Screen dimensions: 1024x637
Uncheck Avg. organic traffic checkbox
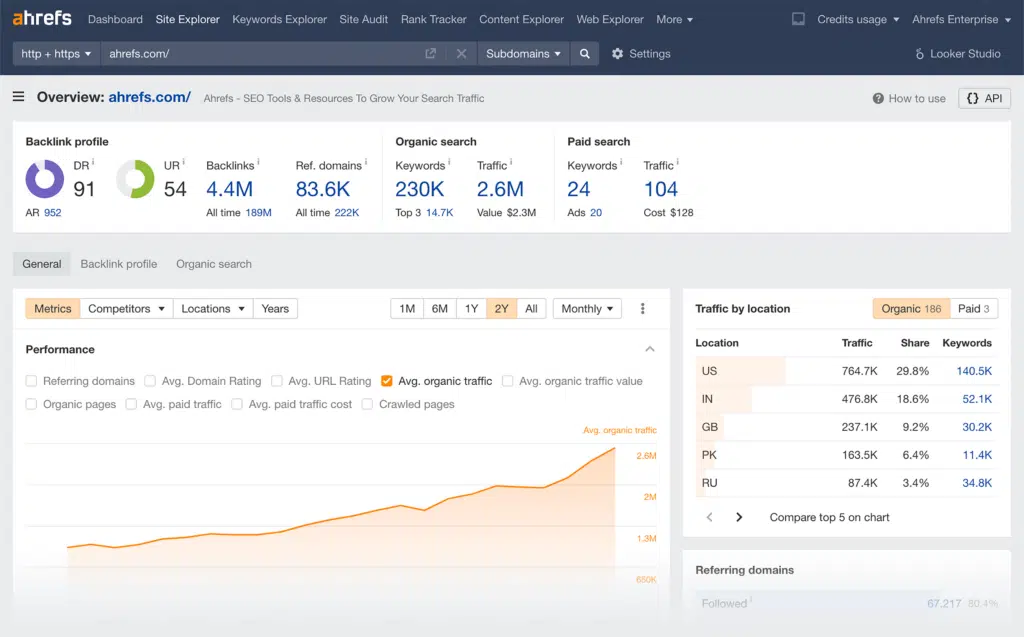(387, 381)
